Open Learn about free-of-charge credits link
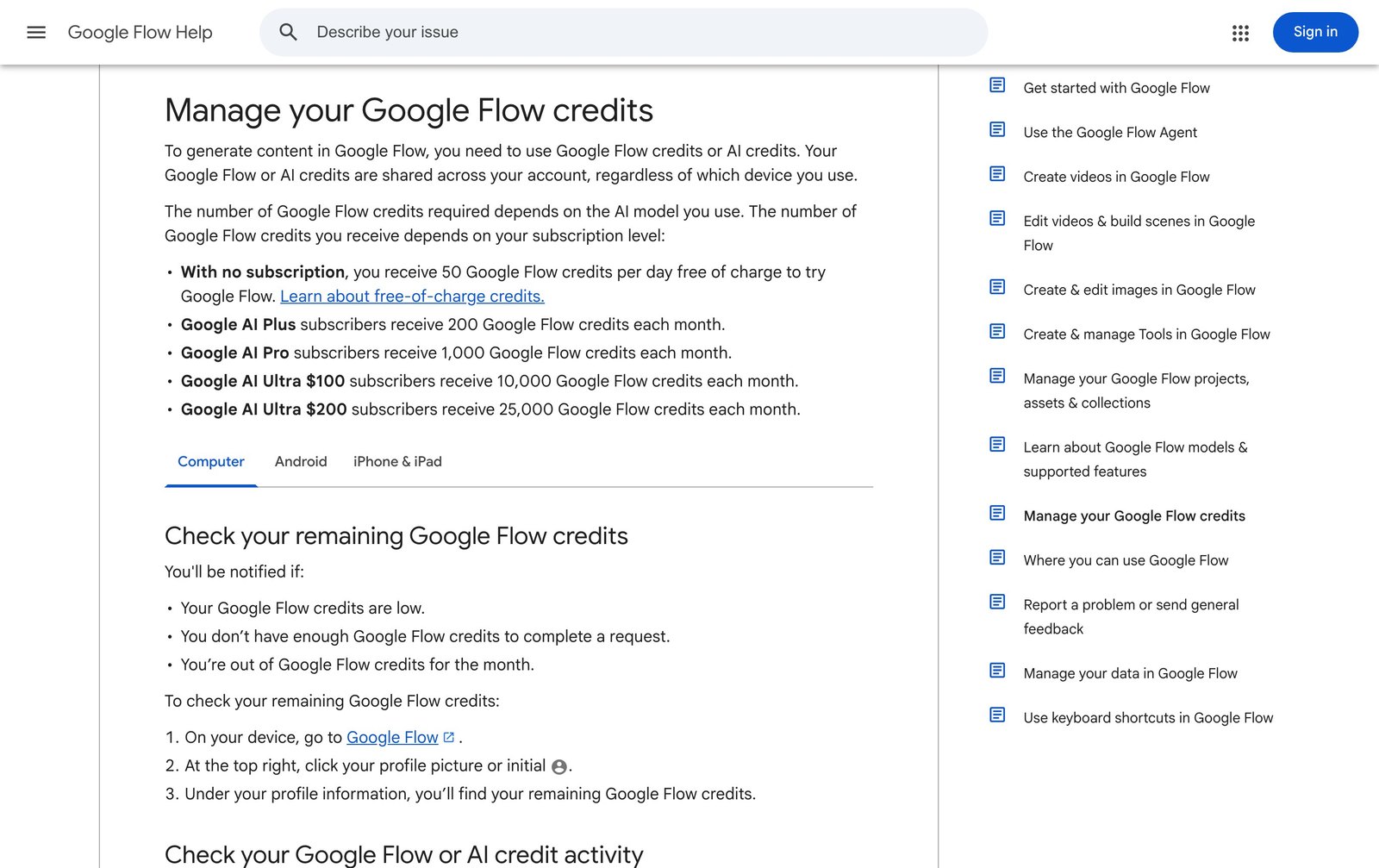Image resolution: width=1379 pixels, height=868 pixels. [412, 296]
